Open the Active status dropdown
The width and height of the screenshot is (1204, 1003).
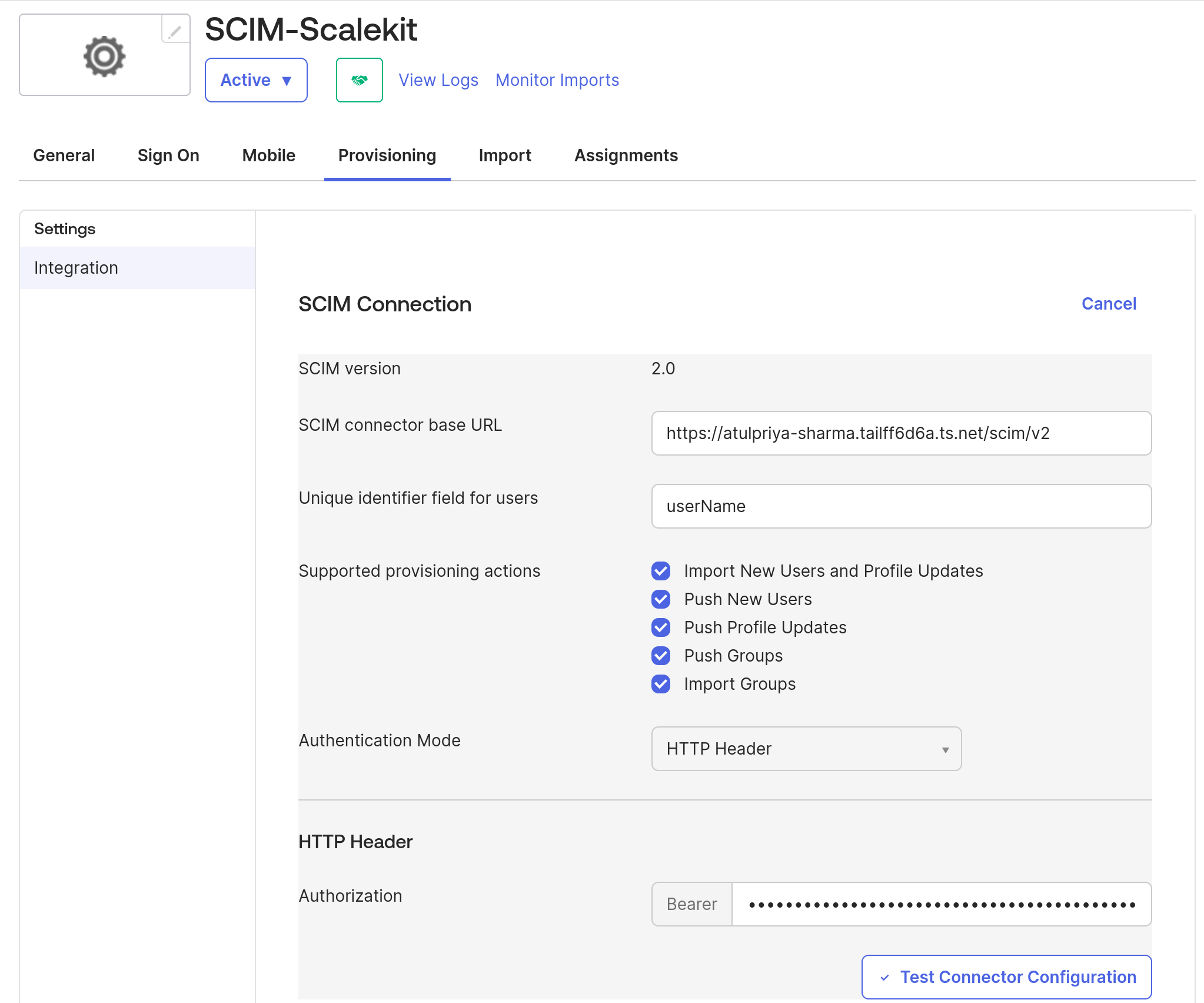(256, 80)
